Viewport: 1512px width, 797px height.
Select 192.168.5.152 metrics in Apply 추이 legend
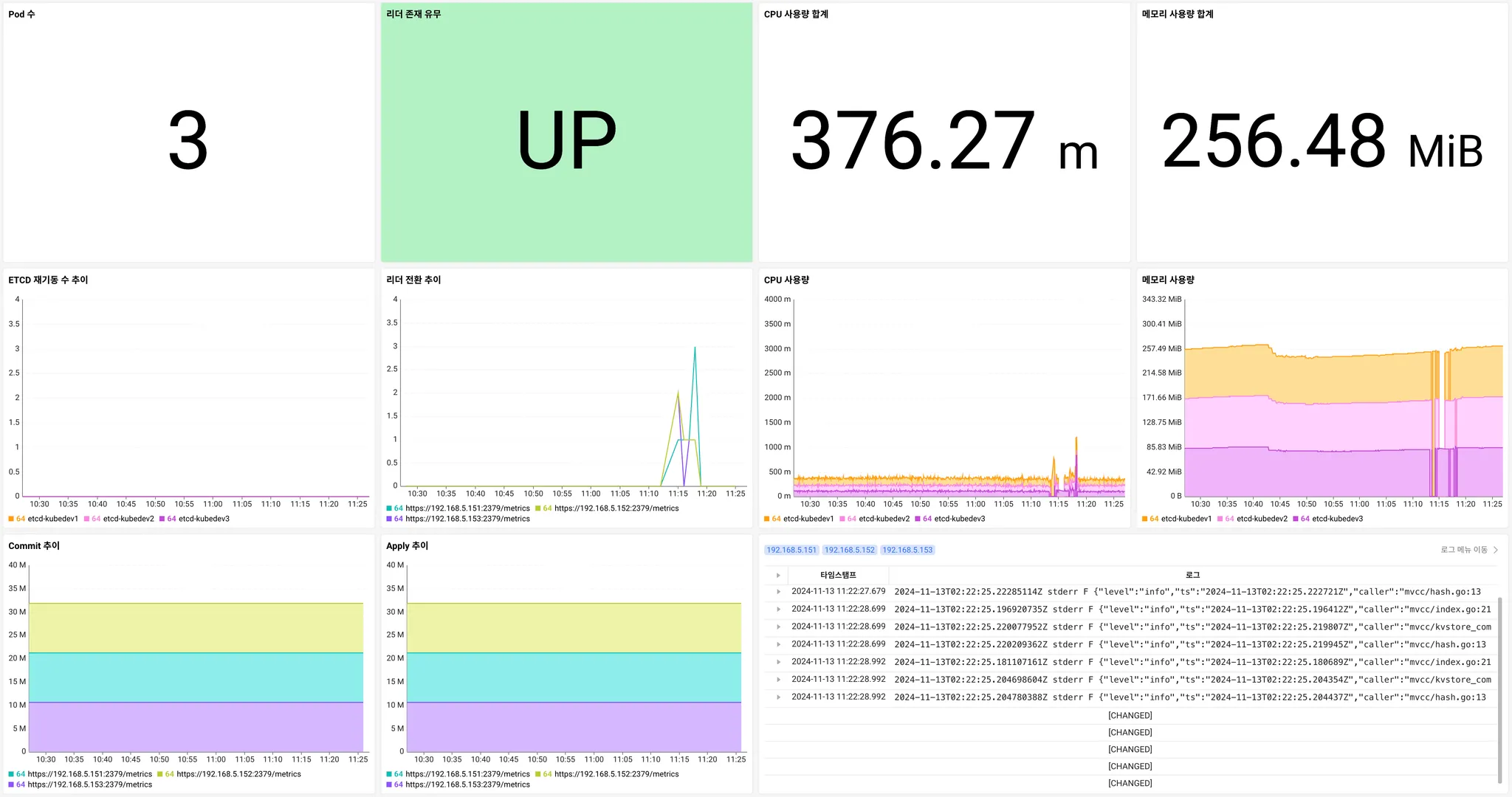click(607, 774)
